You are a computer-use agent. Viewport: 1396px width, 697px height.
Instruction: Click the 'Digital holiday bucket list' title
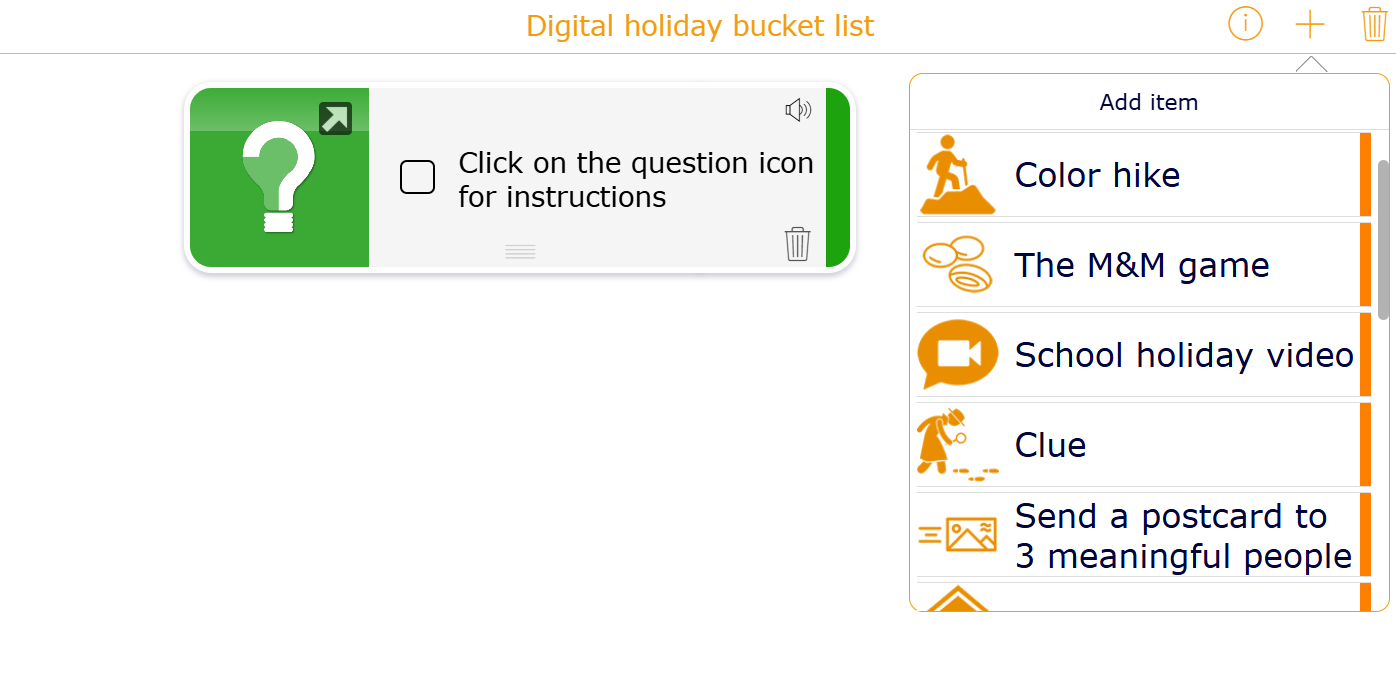coord(700,26)
